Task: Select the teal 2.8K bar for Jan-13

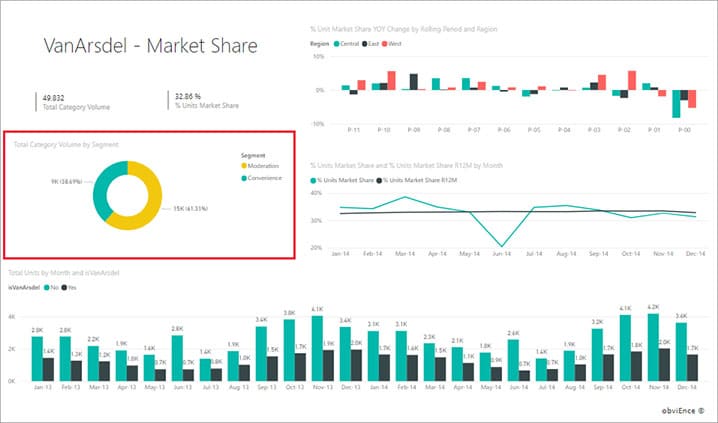Action: point(37,359)
